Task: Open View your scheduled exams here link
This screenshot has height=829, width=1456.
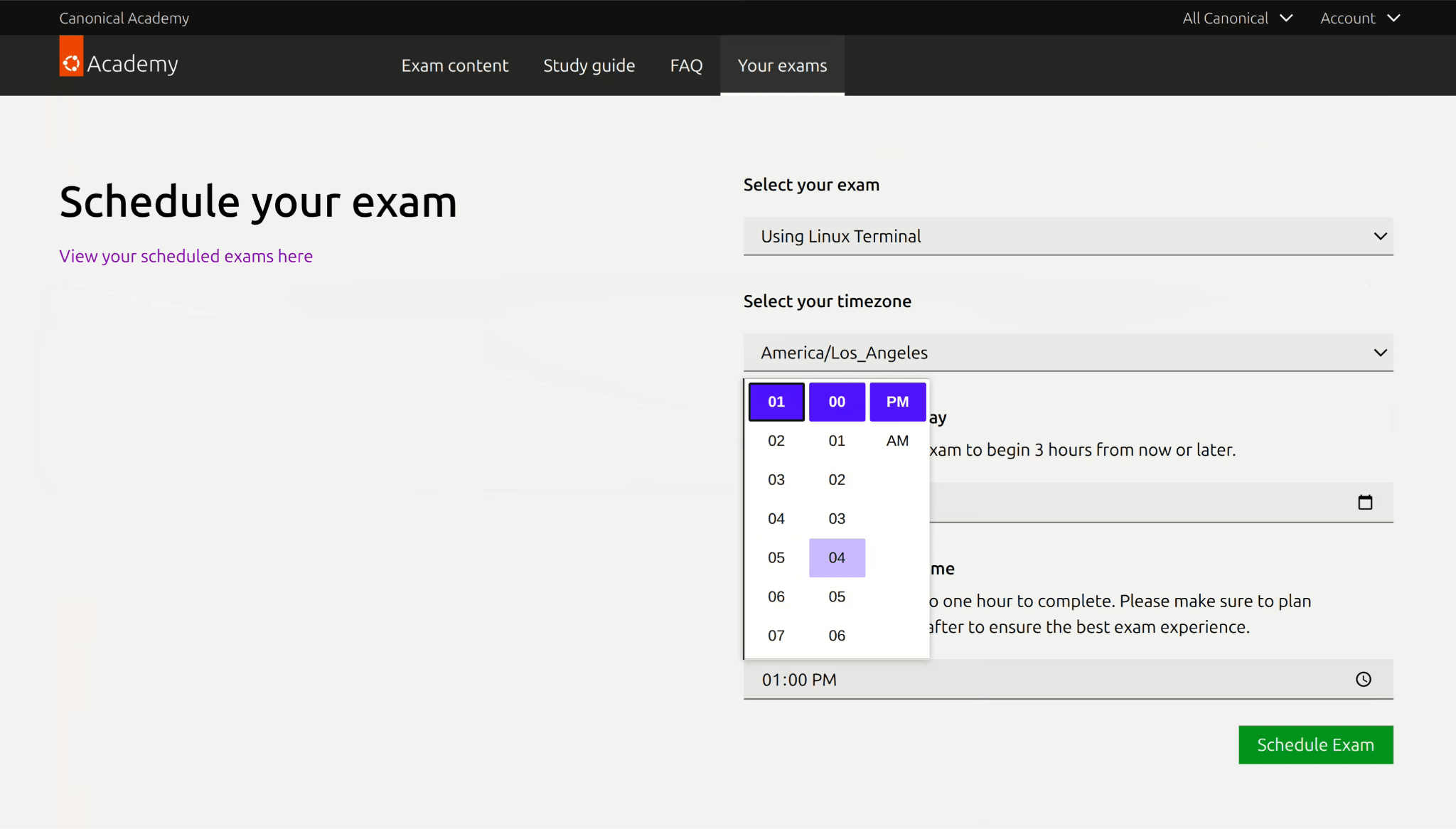Action: point(186,256)
